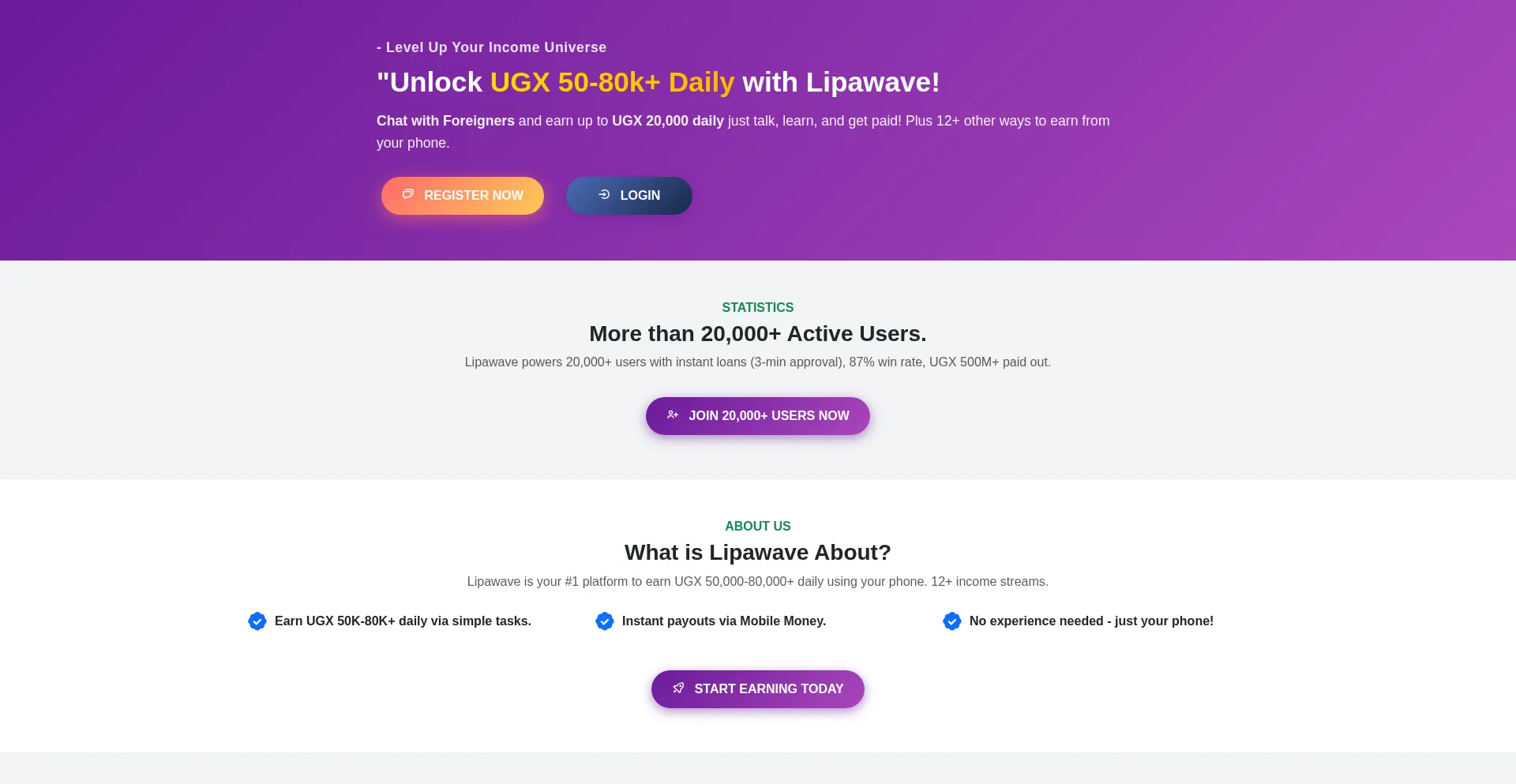Click the ABOUT US section label
1516x784 pixels.
(757, 527)
